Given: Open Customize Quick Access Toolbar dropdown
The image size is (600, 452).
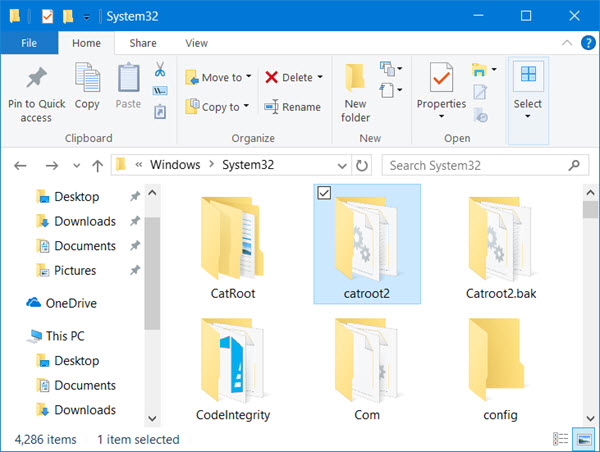Looking at the screenshot, I should tap(87, 17).
